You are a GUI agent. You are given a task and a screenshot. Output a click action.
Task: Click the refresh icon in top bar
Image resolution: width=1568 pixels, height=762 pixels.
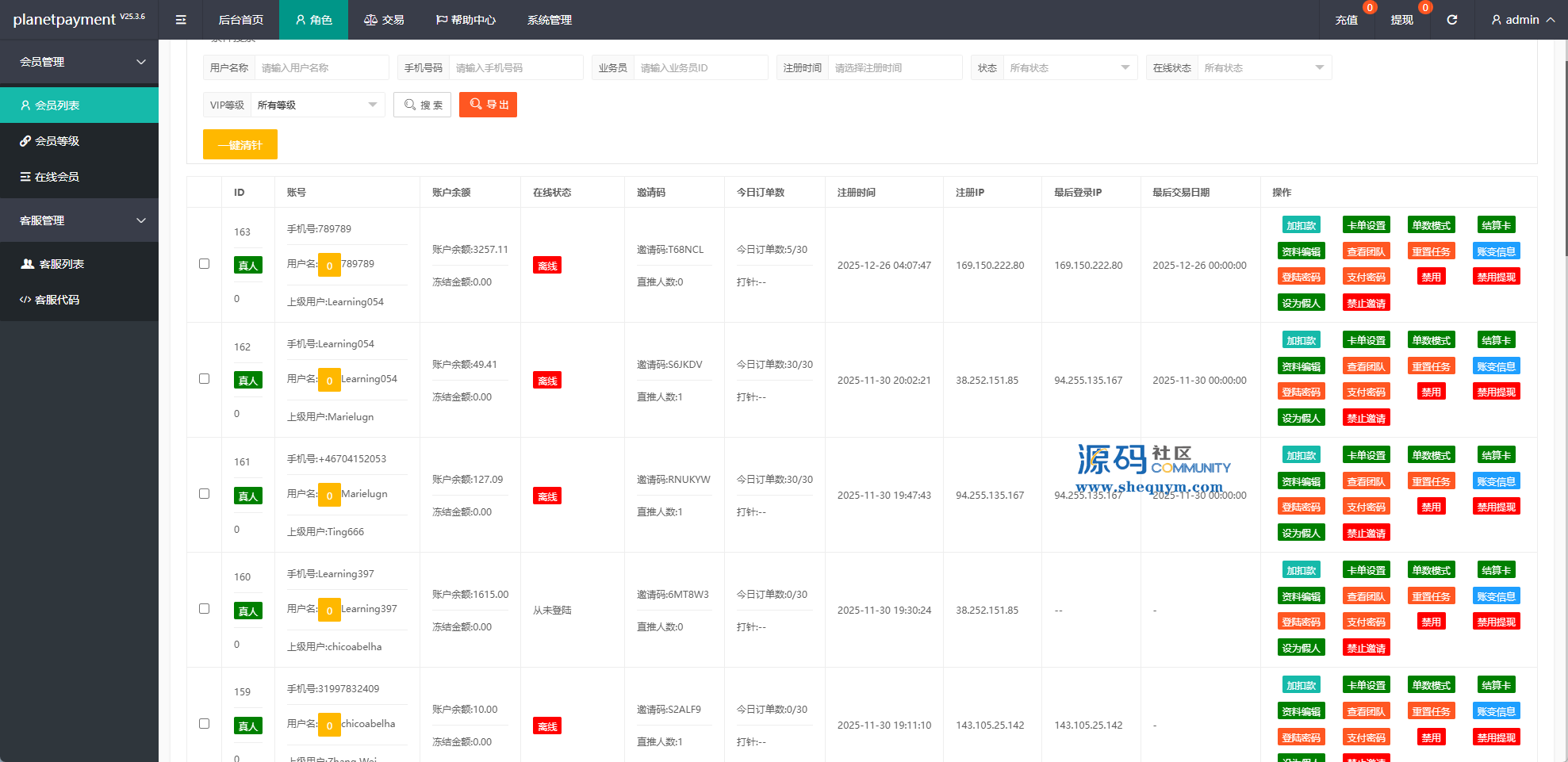1451,20
